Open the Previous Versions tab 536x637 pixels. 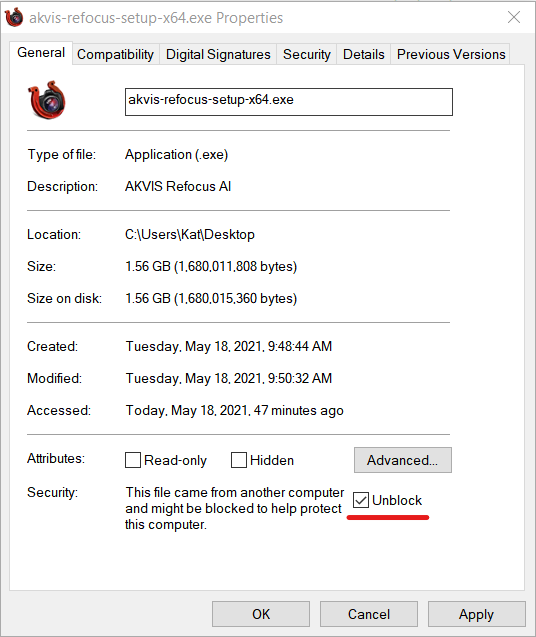[451, 54]
